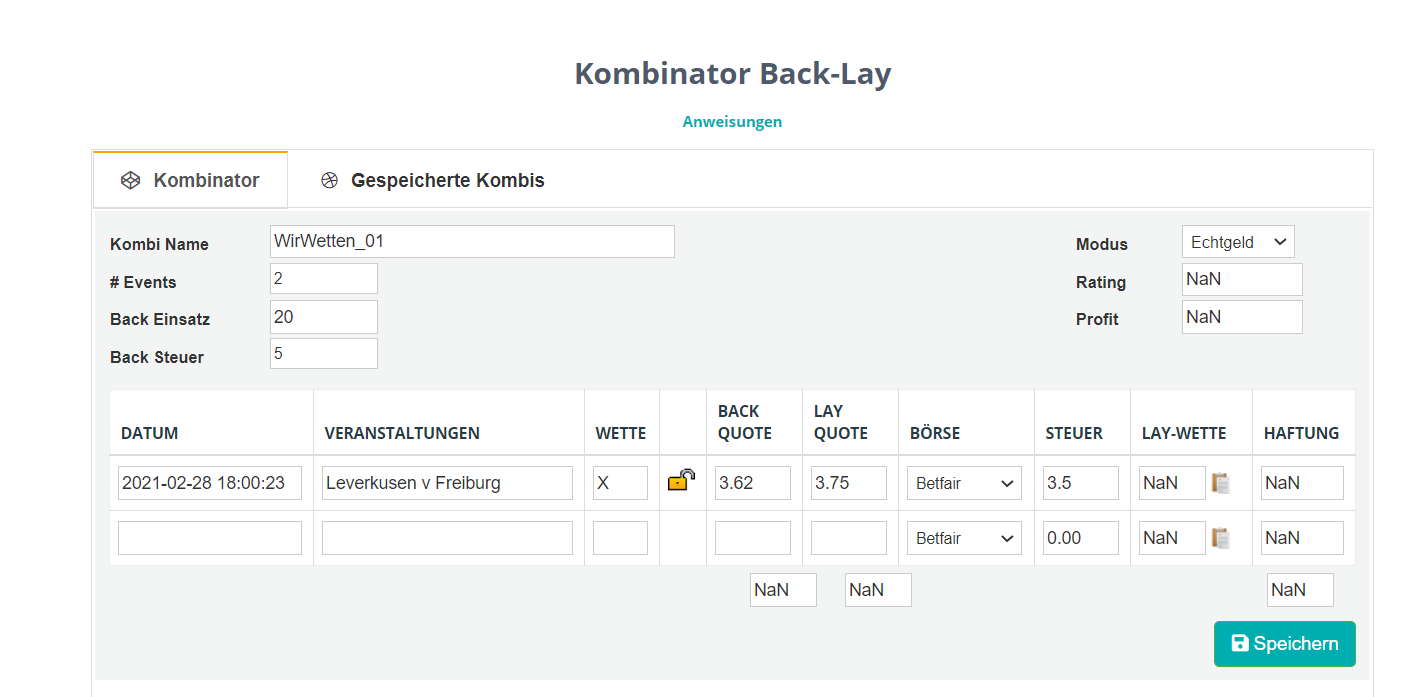Open Betfair exchange dropdown in Leverkusen row
The width and height of the screenshot is (1413, 697).
tap(964, 483)
